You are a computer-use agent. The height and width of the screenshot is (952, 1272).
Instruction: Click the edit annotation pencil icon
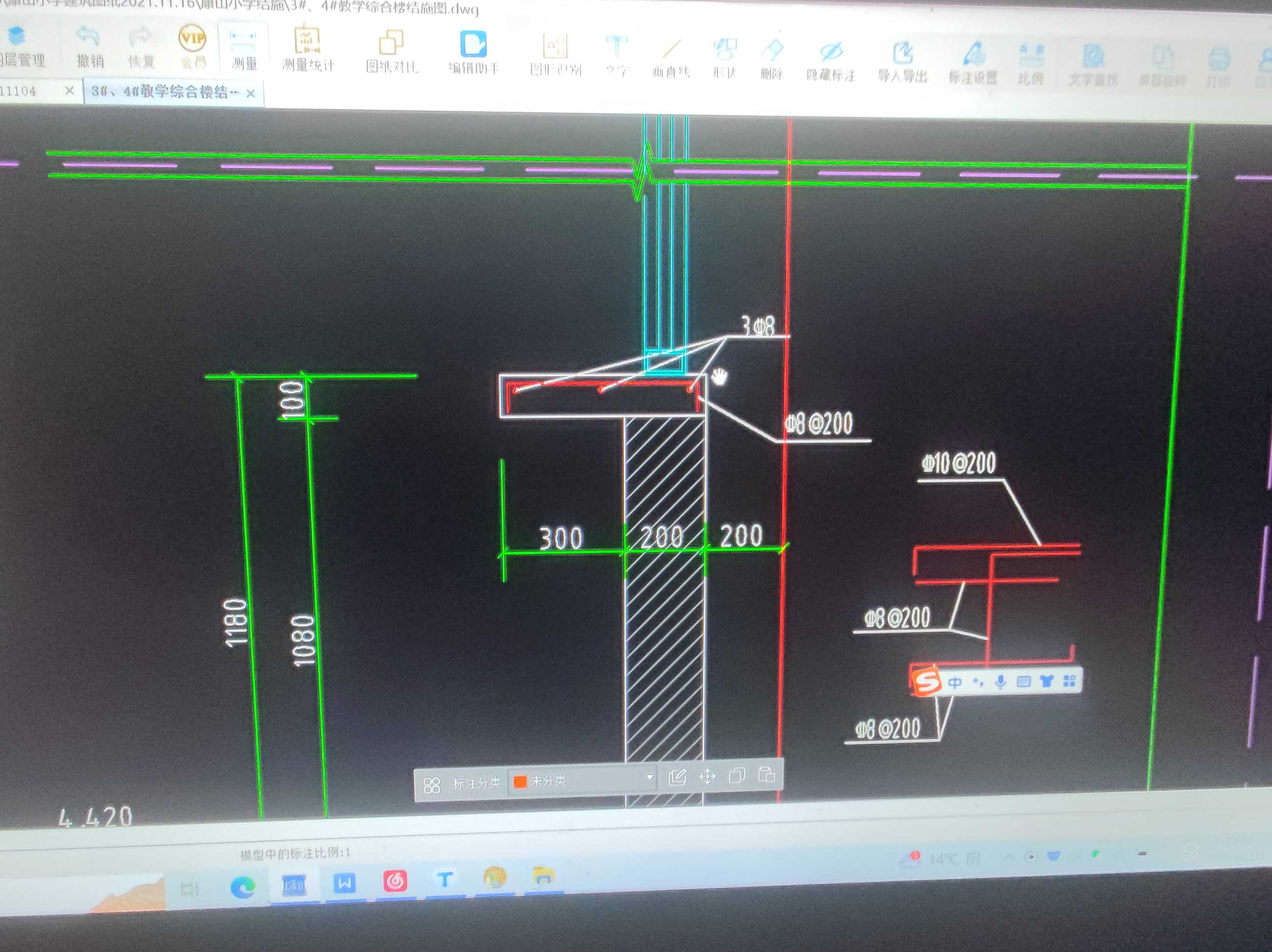tap(677, 778)
